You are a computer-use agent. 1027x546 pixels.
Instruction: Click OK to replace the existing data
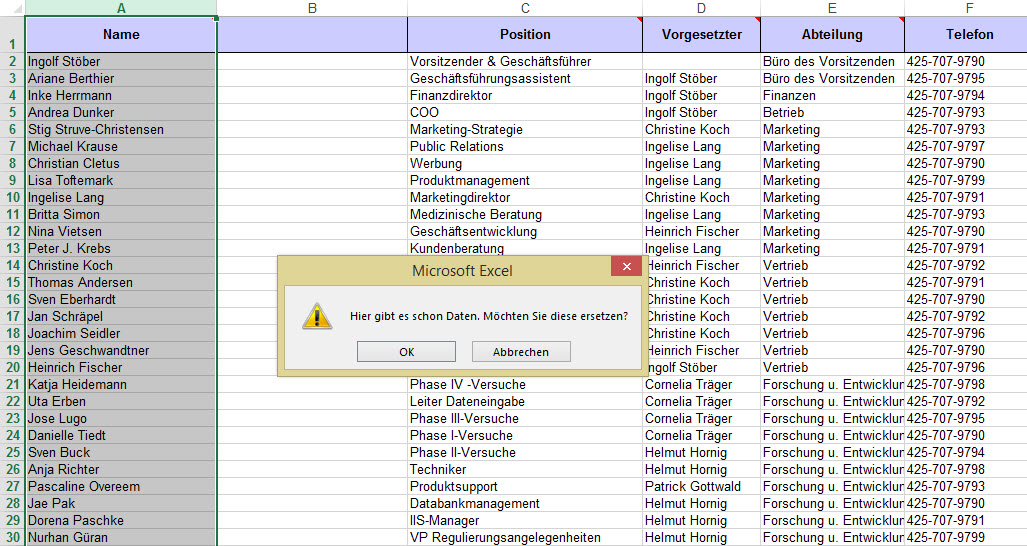[406, 352]
